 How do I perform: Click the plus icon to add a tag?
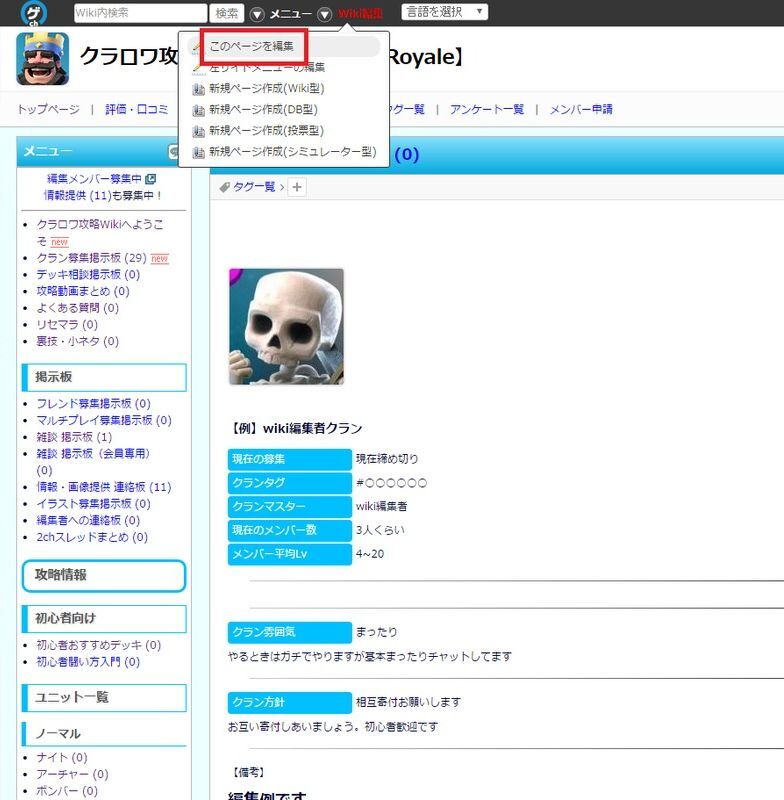pyautogui.click(x=297, y=187)
